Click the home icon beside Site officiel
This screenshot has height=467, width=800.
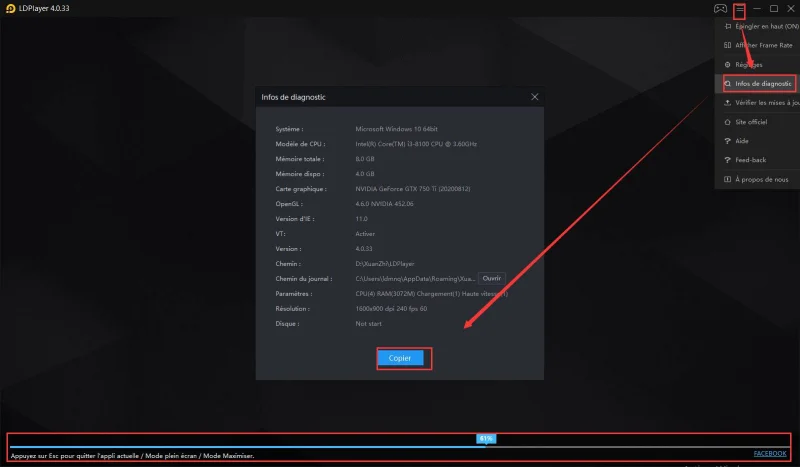[728, 122]
